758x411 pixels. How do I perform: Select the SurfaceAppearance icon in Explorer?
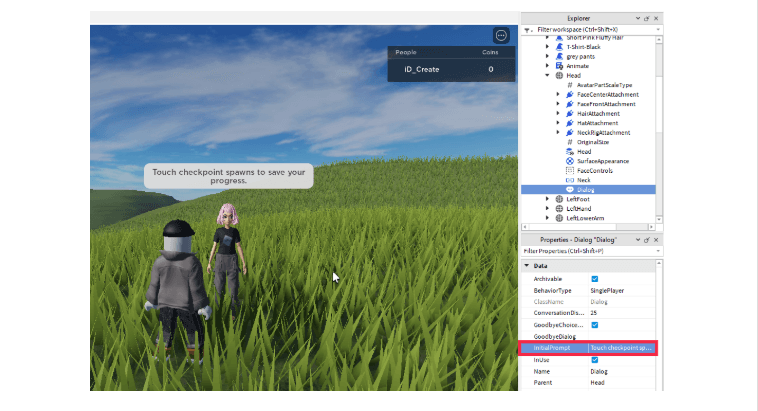[x=569, y=161]
